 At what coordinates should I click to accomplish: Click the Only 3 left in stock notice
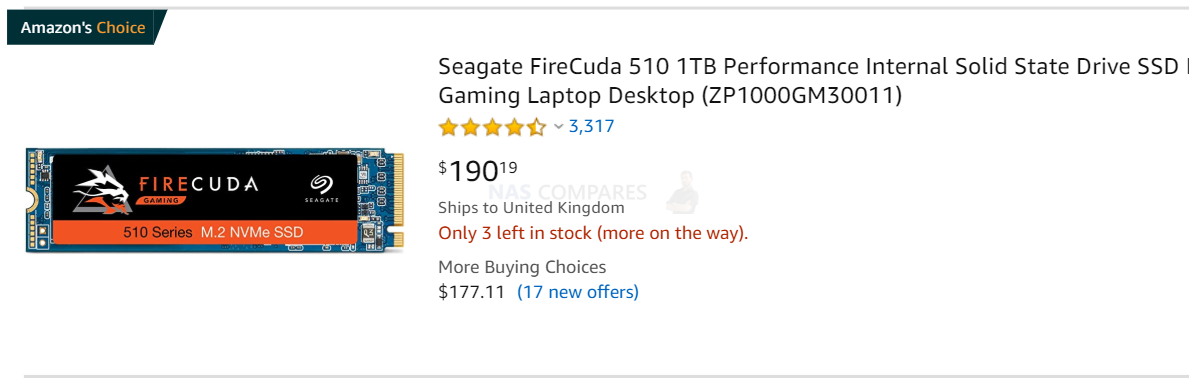pyautogui.click(x=594, y=233)
